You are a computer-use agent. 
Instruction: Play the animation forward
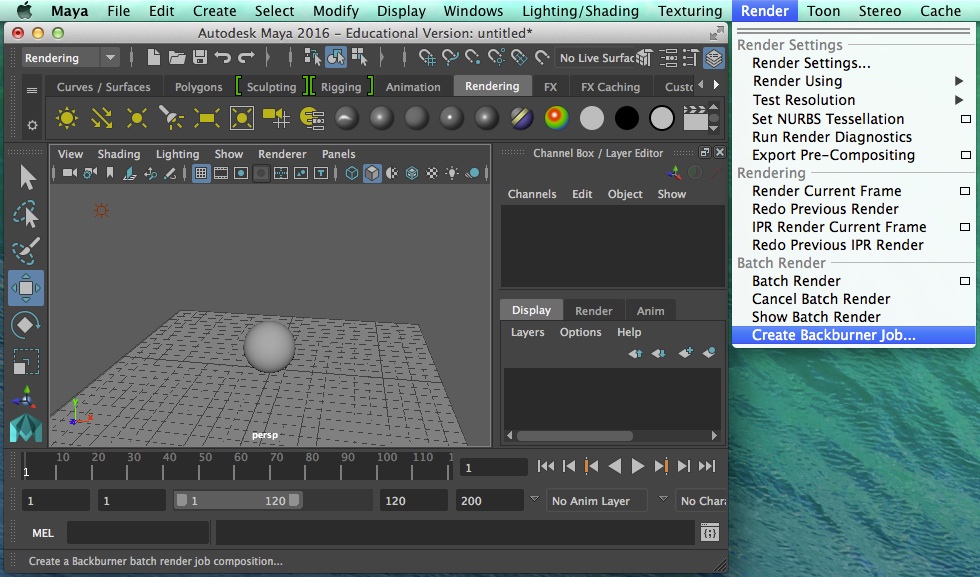point(638,466)
